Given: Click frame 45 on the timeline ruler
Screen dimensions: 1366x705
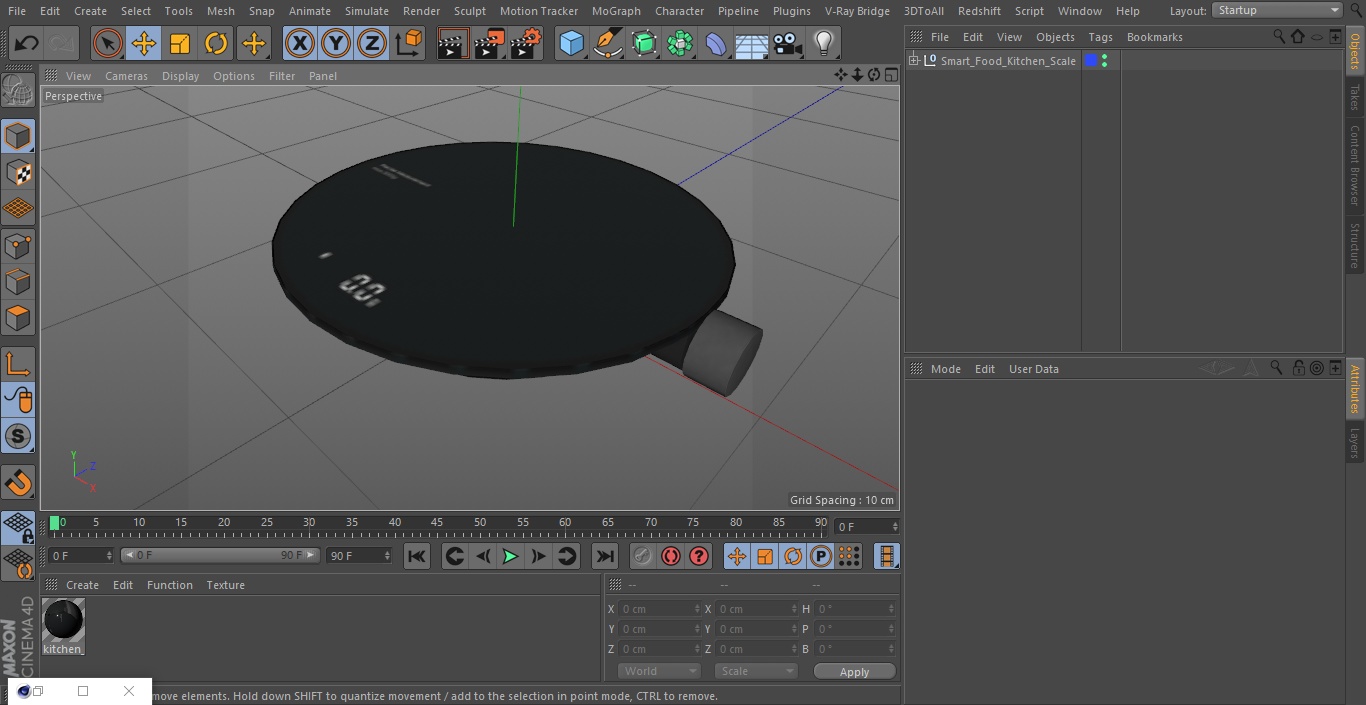Looking at the screenshot, I should tap(437, 523).
